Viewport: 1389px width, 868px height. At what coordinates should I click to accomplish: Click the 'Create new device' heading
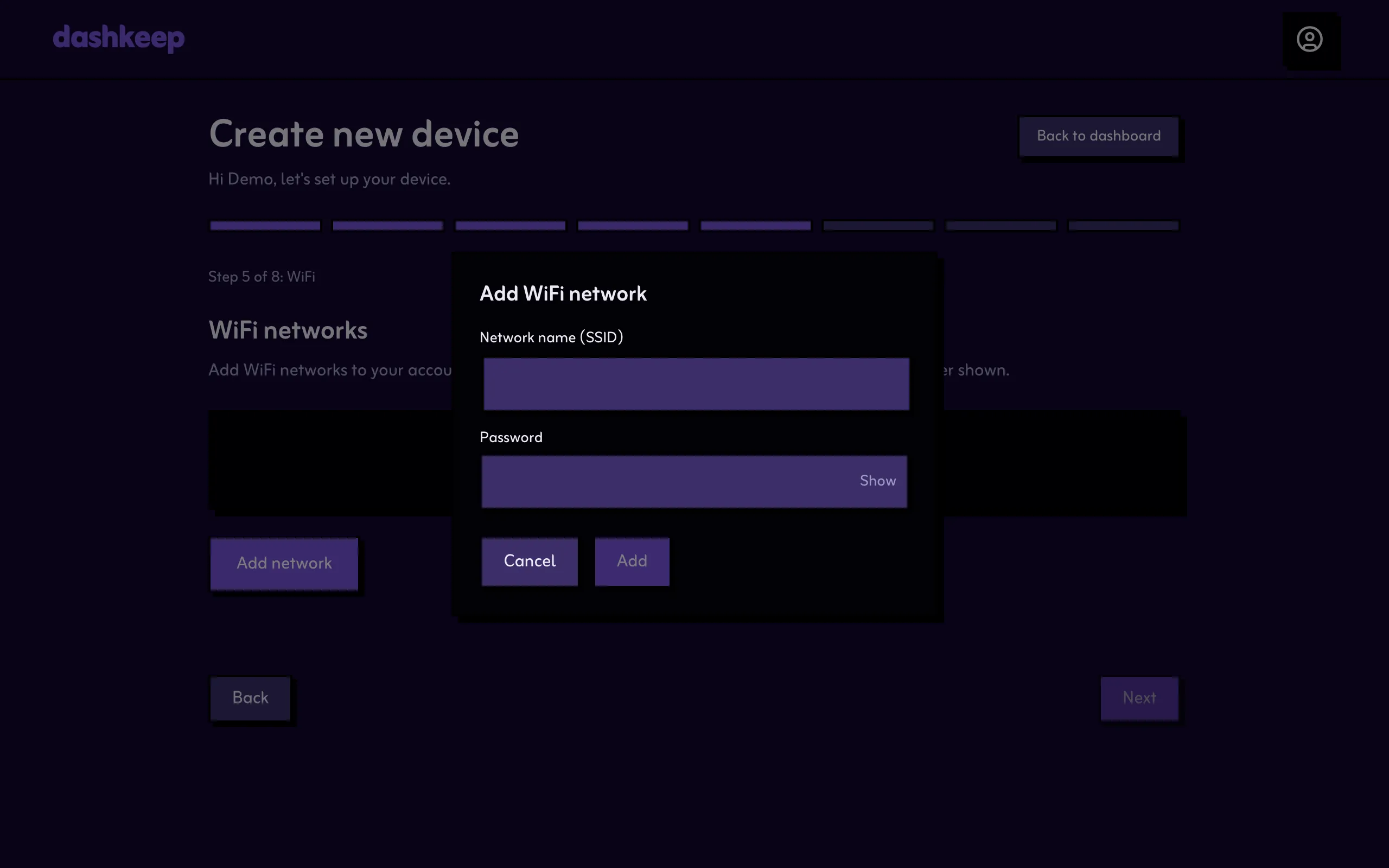pos(364,135)
